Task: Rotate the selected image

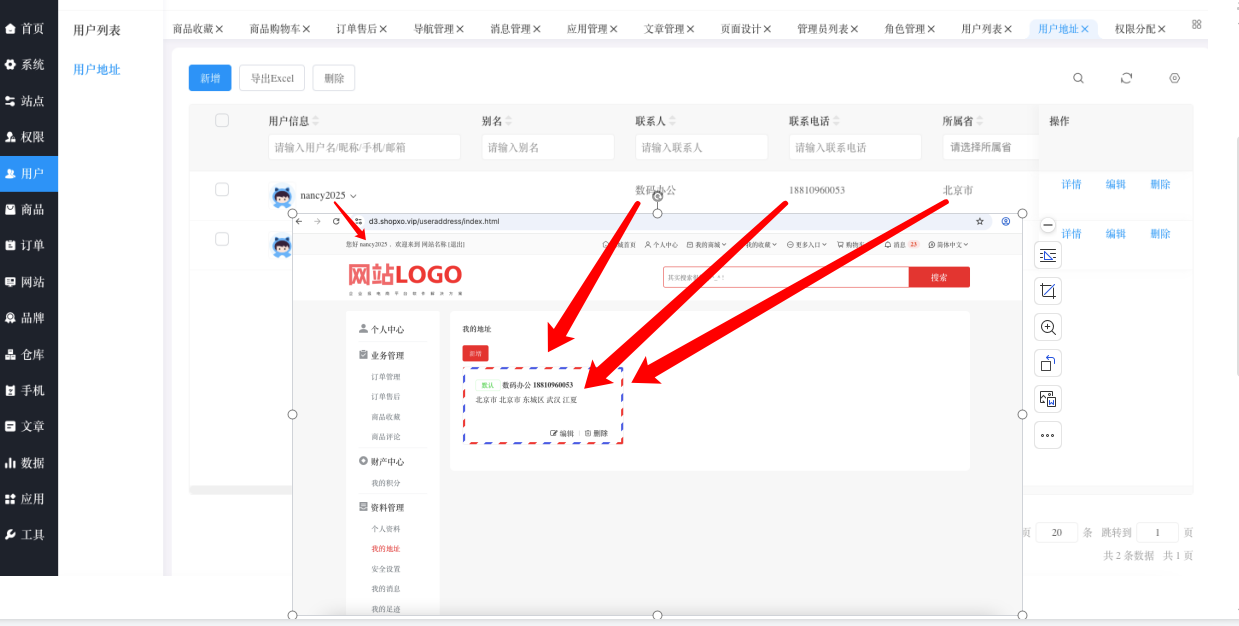Action: click(x=1048, y=363)
